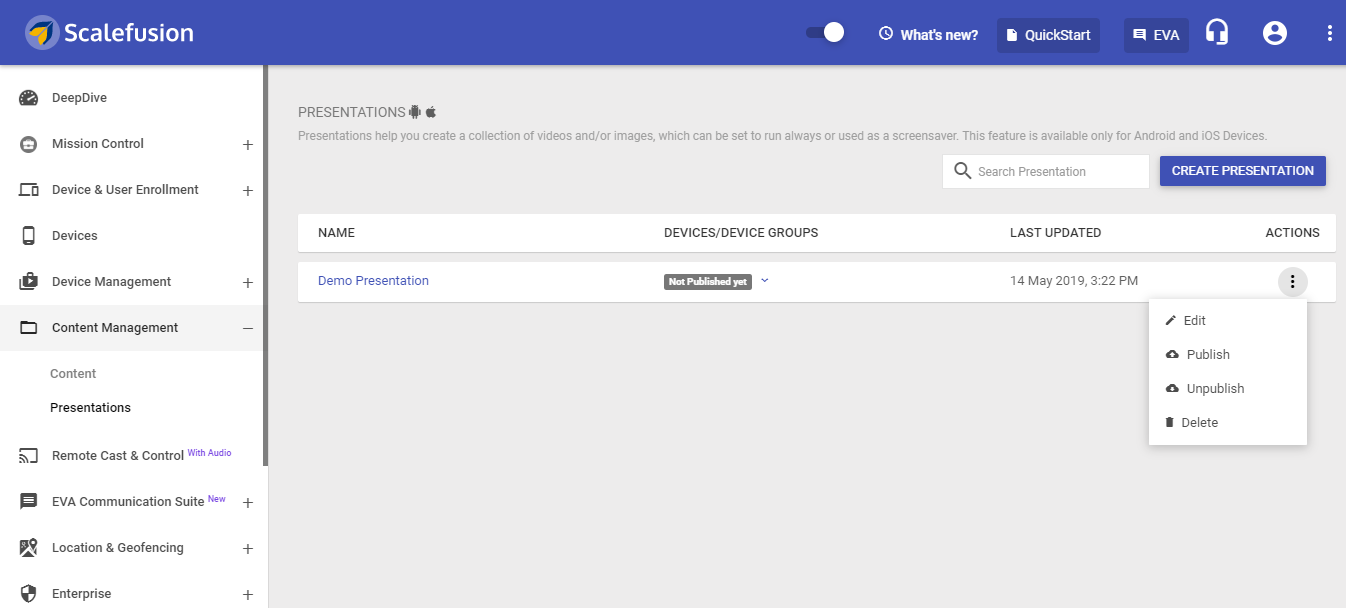The image size is (1346, 608).
Task: Expand the Enterprise section
Action: click(248, 595)
